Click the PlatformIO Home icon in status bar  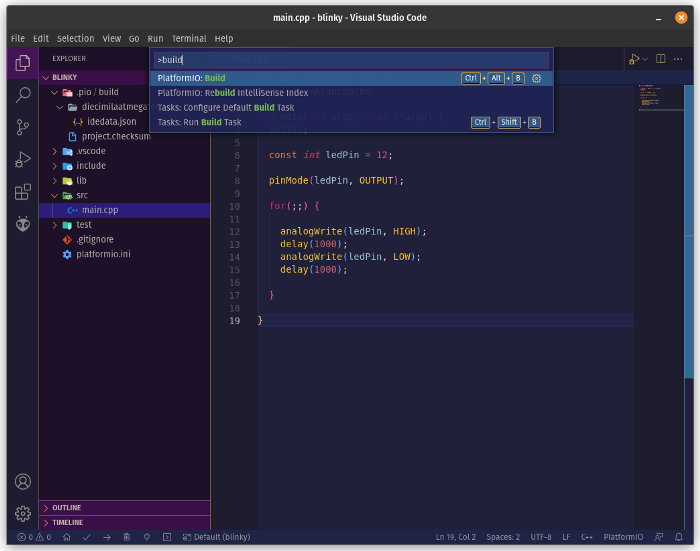pos(66,537)
